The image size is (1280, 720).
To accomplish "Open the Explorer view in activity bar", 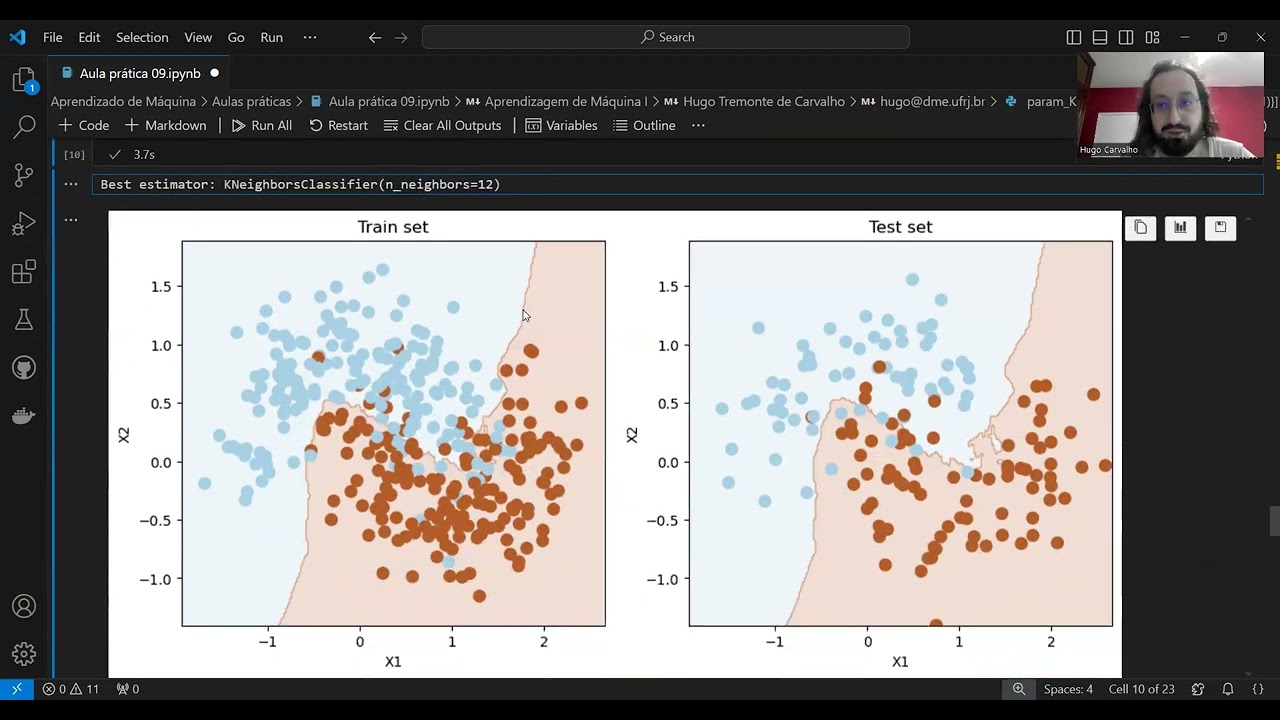I will [x=24, y=80].
